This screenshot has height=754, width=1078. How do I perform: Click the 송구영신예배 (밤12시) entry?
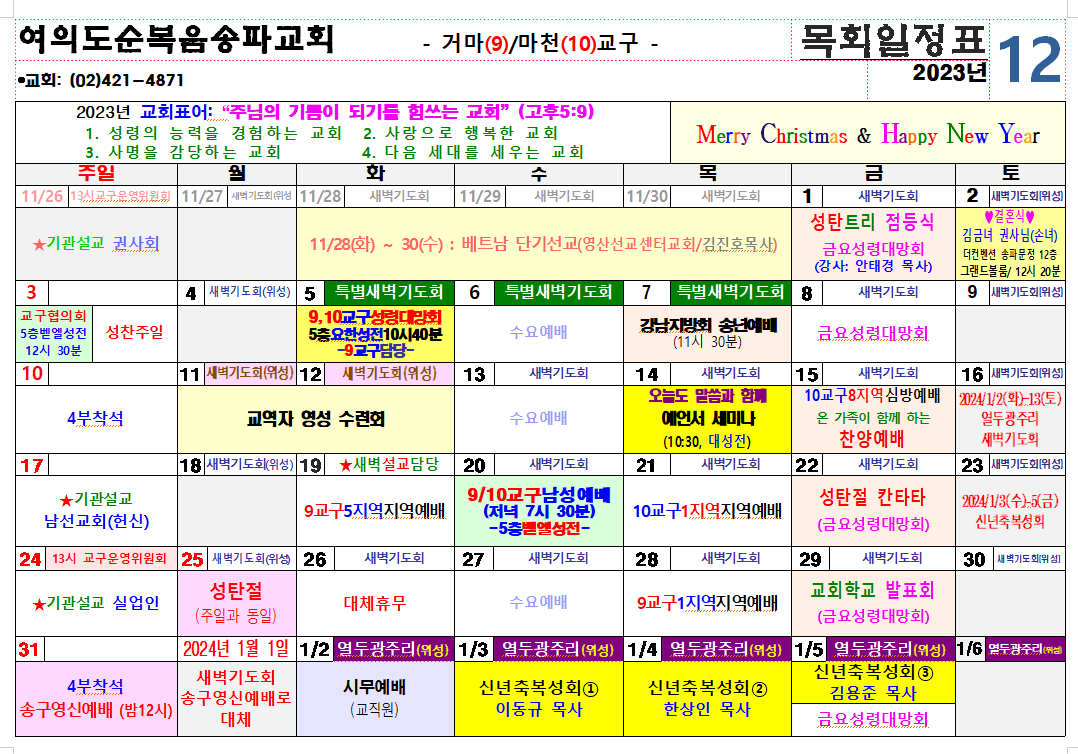point(96,710)
